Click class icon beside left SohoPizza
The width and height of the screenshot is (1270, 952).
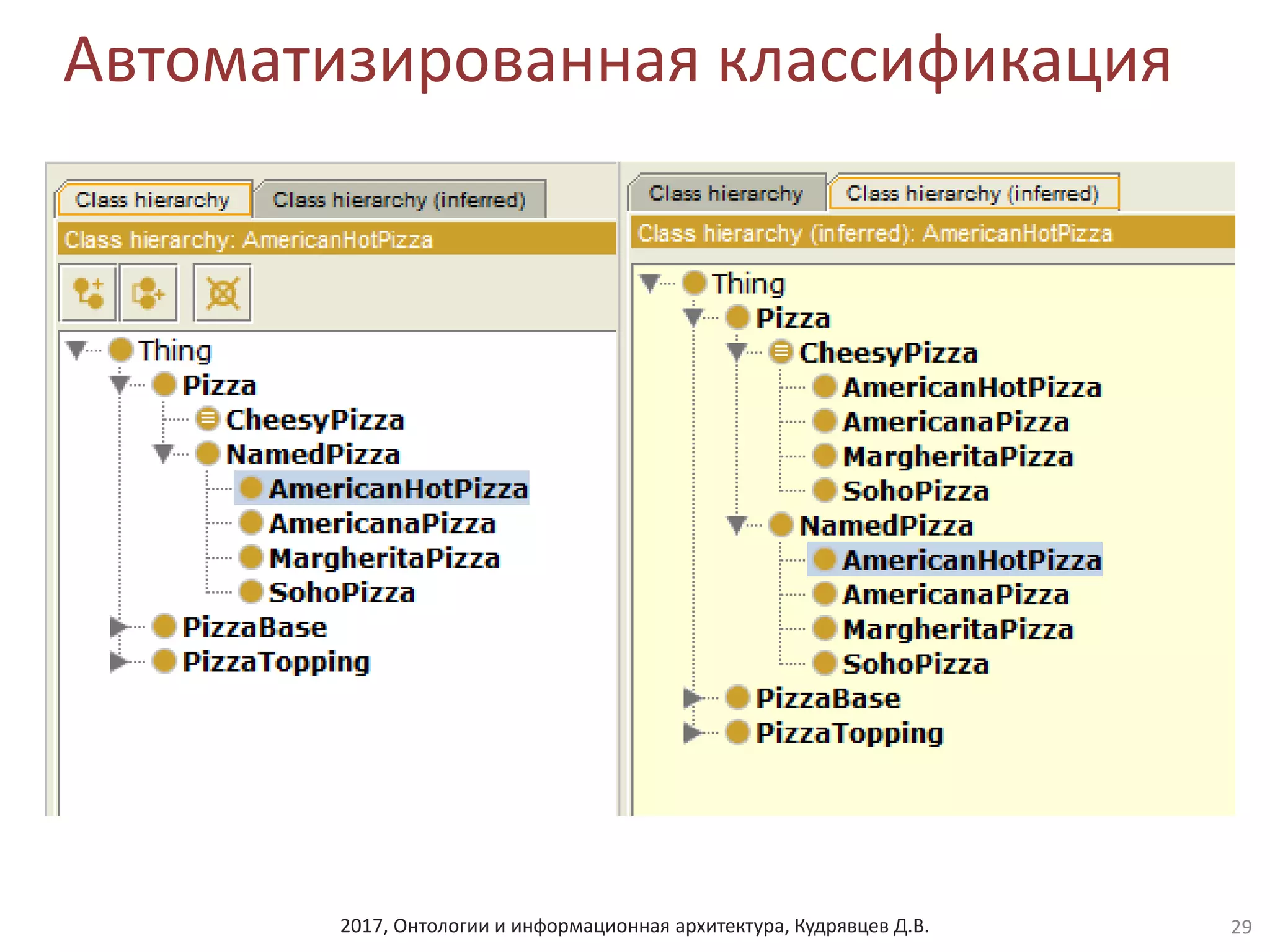tap(251, 591)
